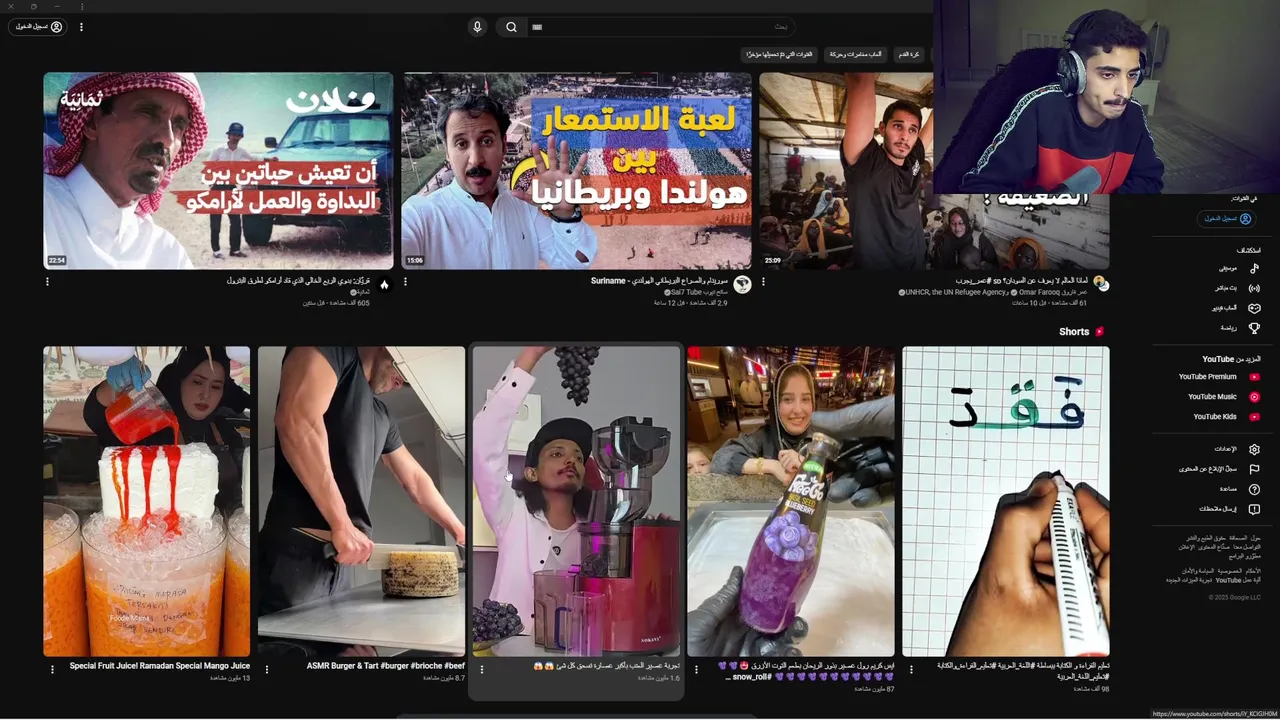Open the Arabic handwriting short thumbnail
This screenshot has height=720, width=1280.
(x=1006, y=501)
